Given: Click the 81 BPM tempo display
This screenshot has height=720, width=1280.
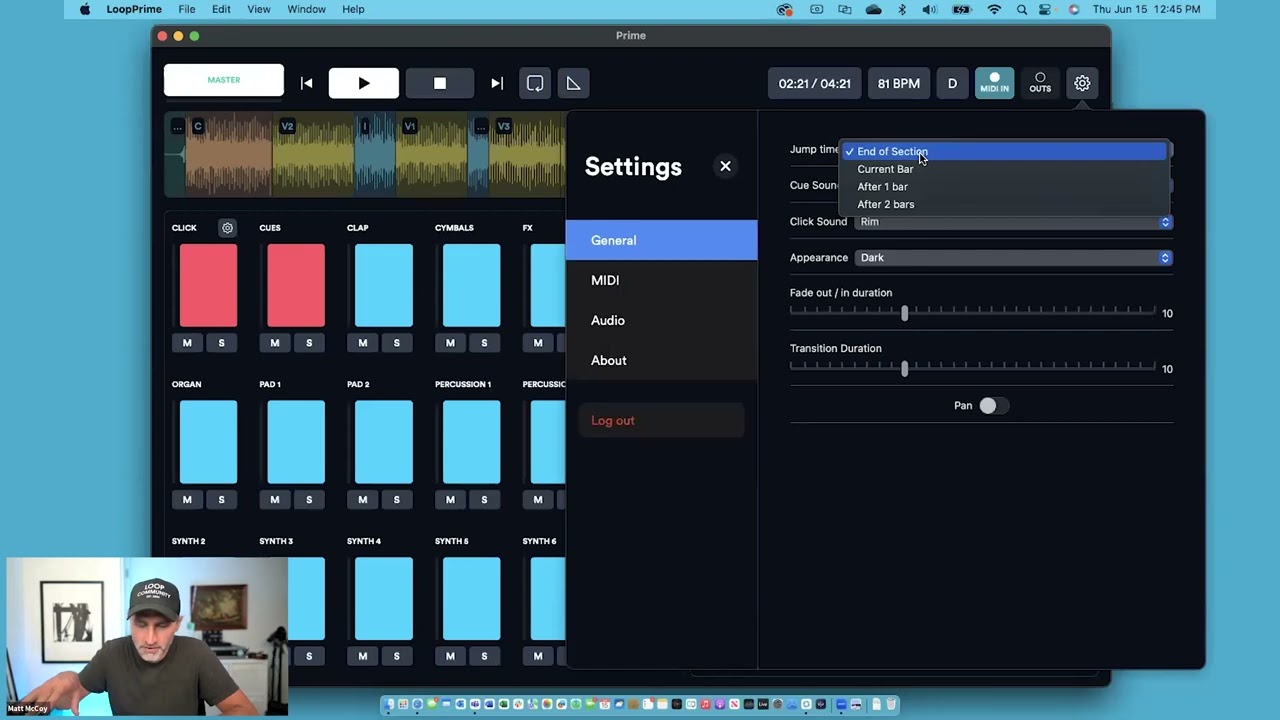Looking at the screenshot, I should click(899, 83).
